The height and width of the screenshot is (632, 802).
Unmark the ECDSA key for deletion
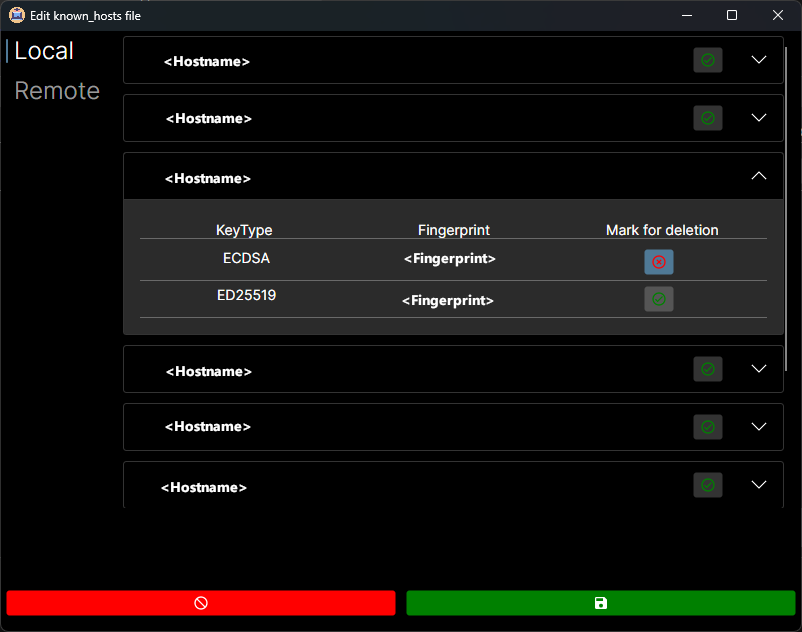tap(658, 262)
